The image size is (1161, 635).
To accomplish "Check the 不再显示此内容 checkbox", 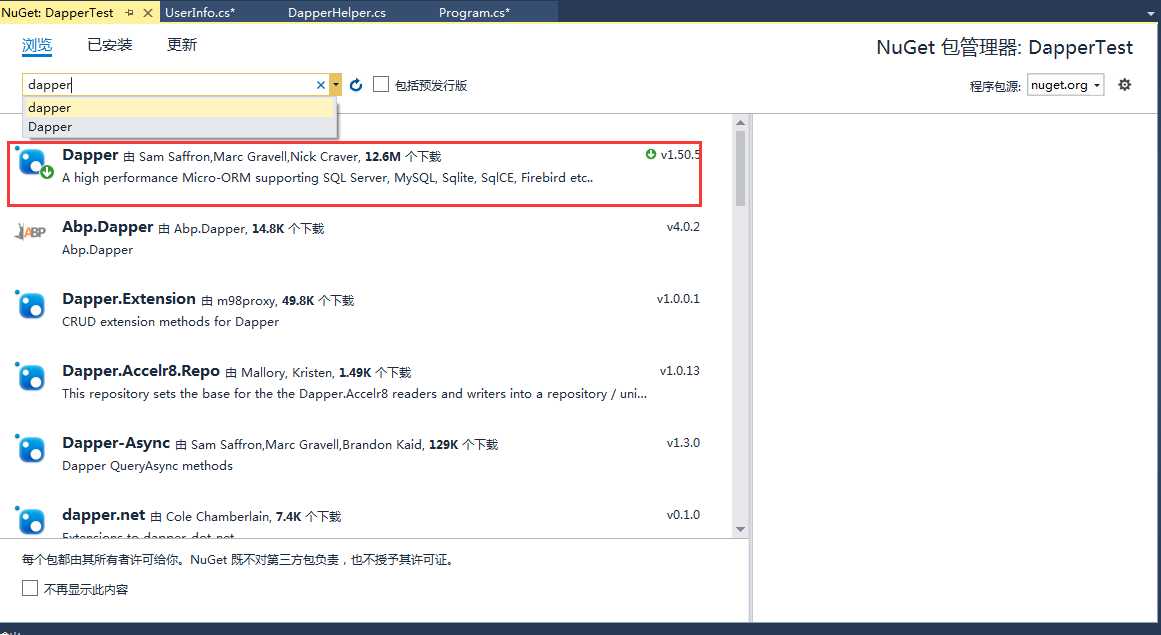I will click(30, 588).
